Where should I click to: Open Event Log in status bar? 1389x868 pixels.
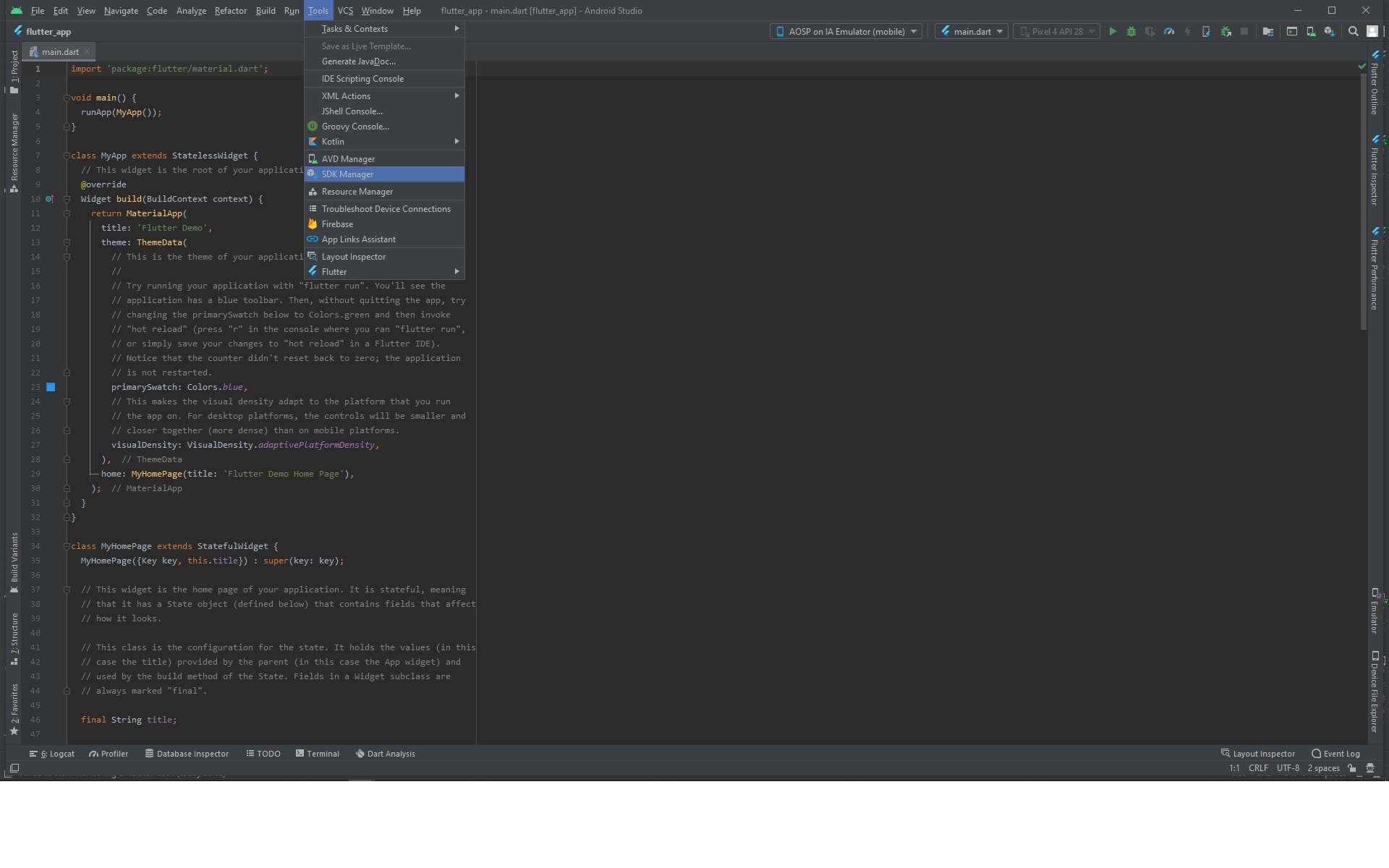point(1335,754)
